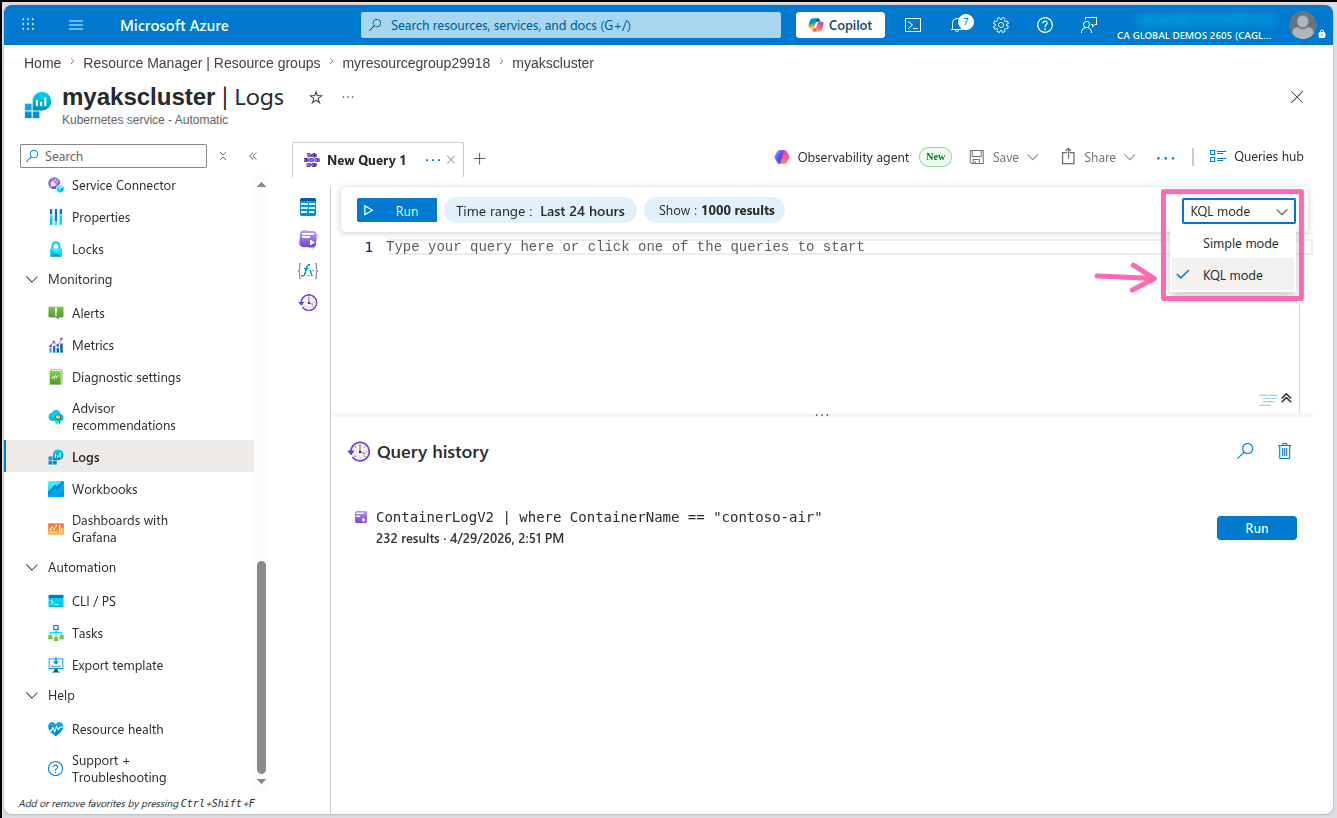Click the global search resources box
Screen dimensions: 1337x818
(571, 25)
